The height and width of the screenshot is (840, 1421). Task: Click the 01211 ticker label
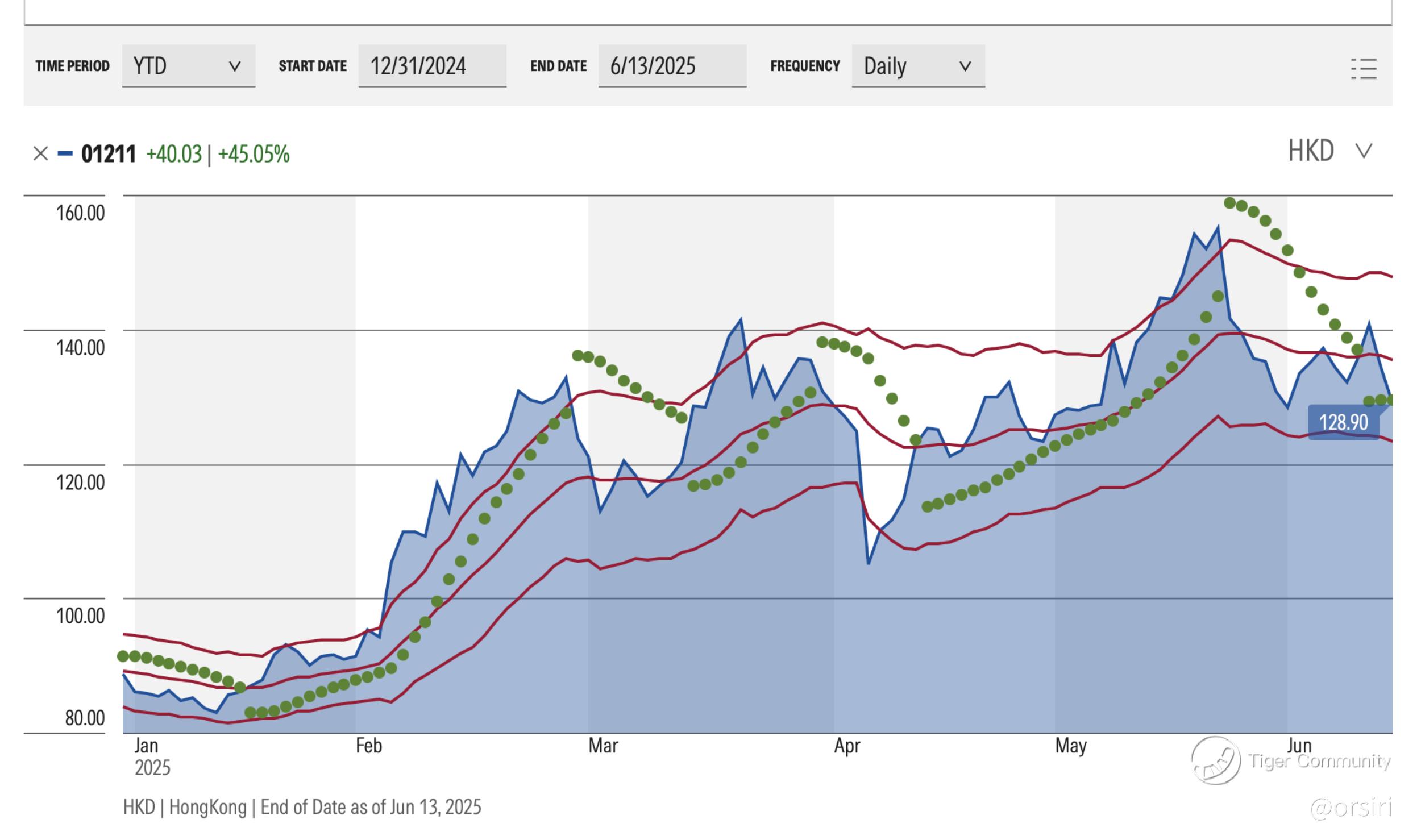[x=109, y=154]
